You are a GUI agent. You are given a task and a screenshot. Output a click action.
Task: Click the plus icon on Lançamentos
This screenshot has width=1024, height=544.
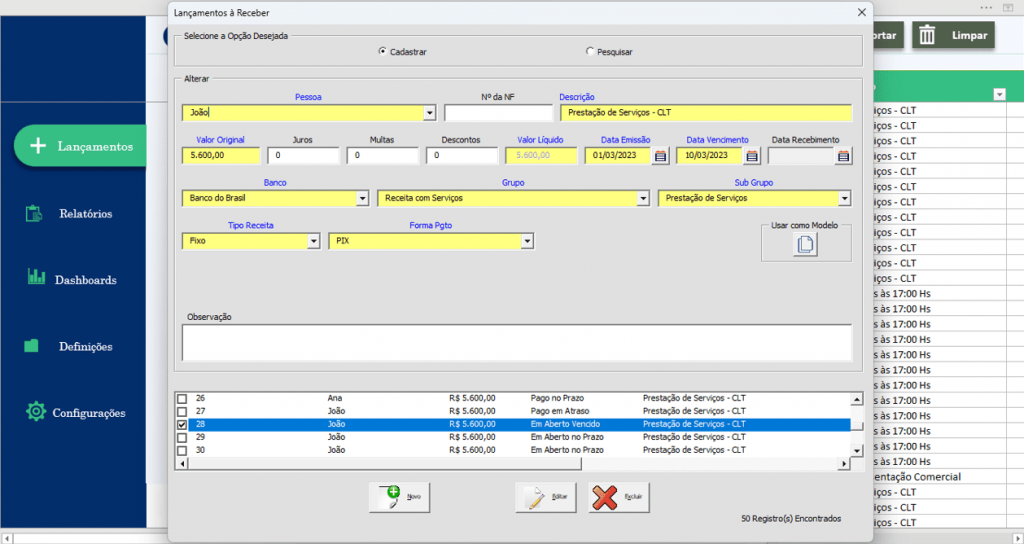point(38,146)
